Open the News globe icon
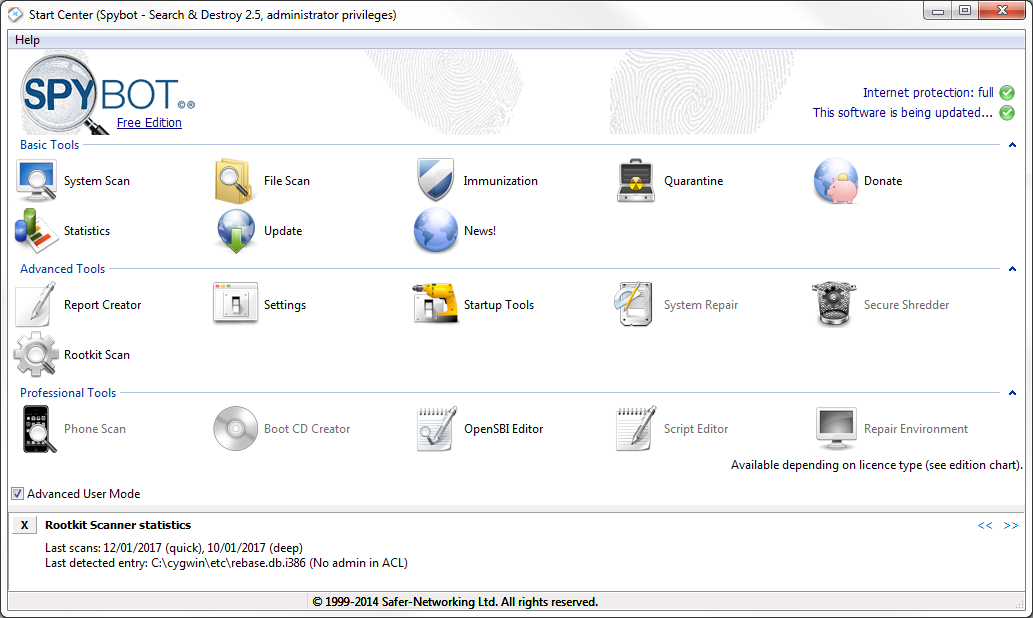Image resolution: width=1033 pixels, height=618 pixels. 435,231
